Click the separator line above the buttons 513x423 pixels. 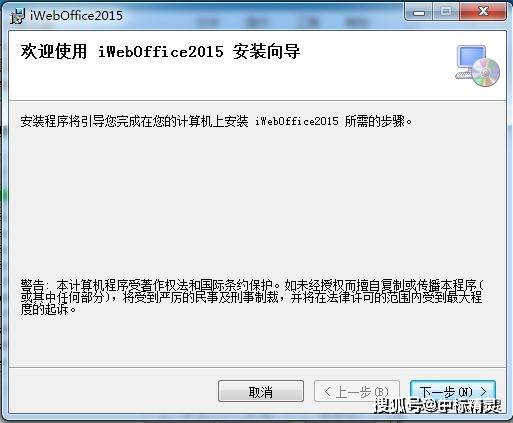(x=257, y=368)
